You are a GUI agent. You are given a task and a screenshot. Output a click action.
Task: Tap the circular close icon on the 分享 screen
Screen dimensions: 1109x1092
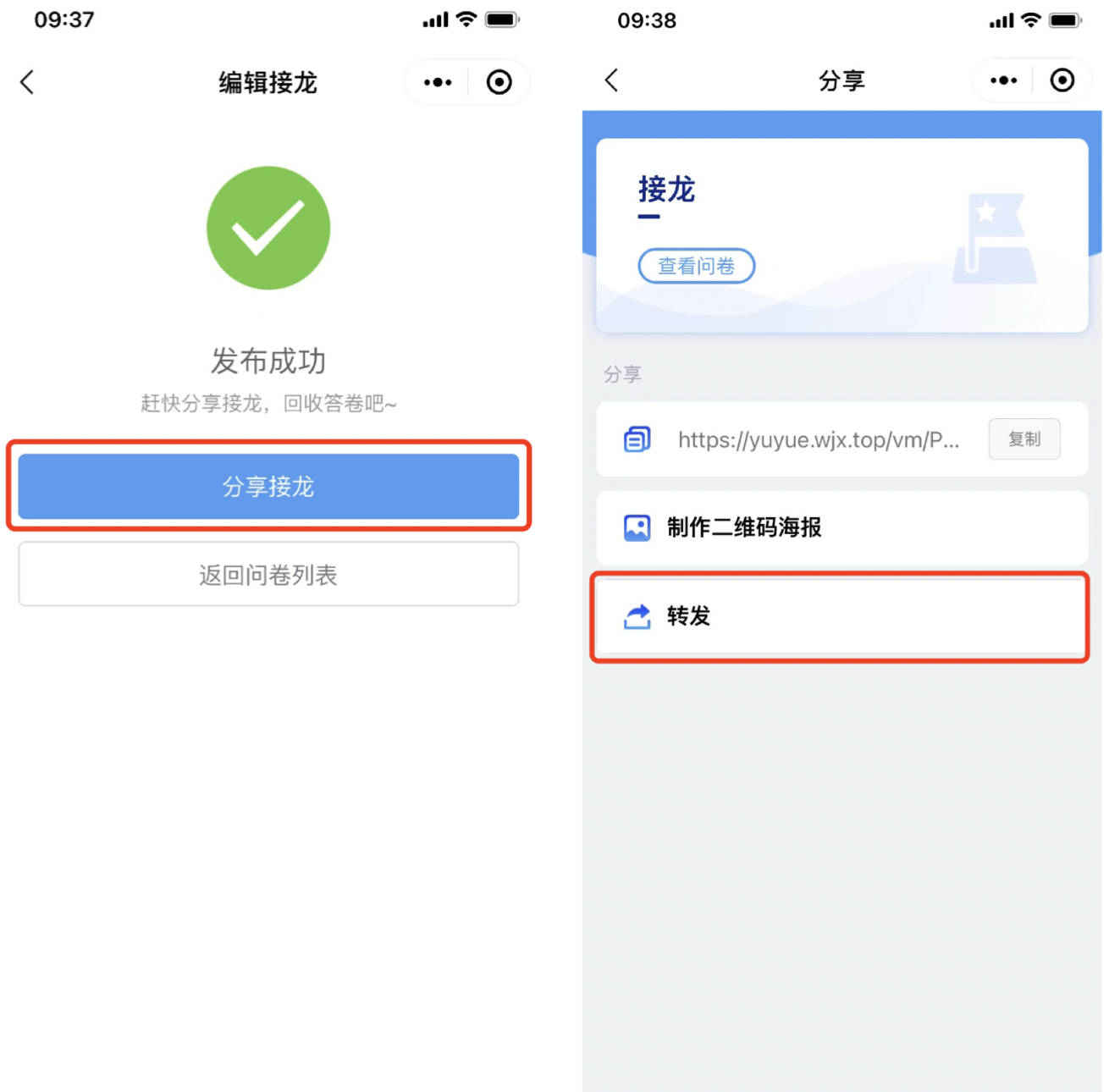coord(1062,80)
